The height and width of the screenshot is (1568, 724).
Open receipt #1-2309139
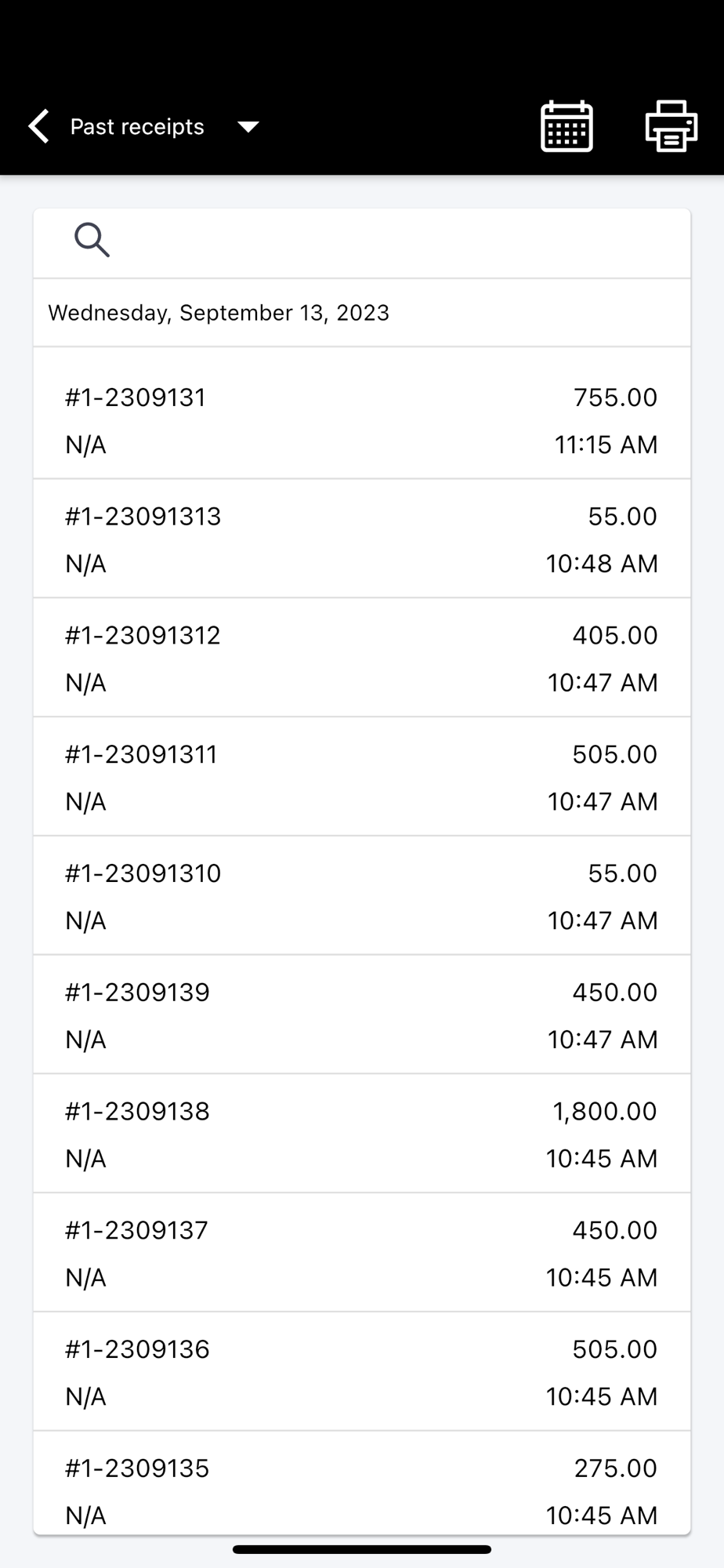(x=362, y=1015)
